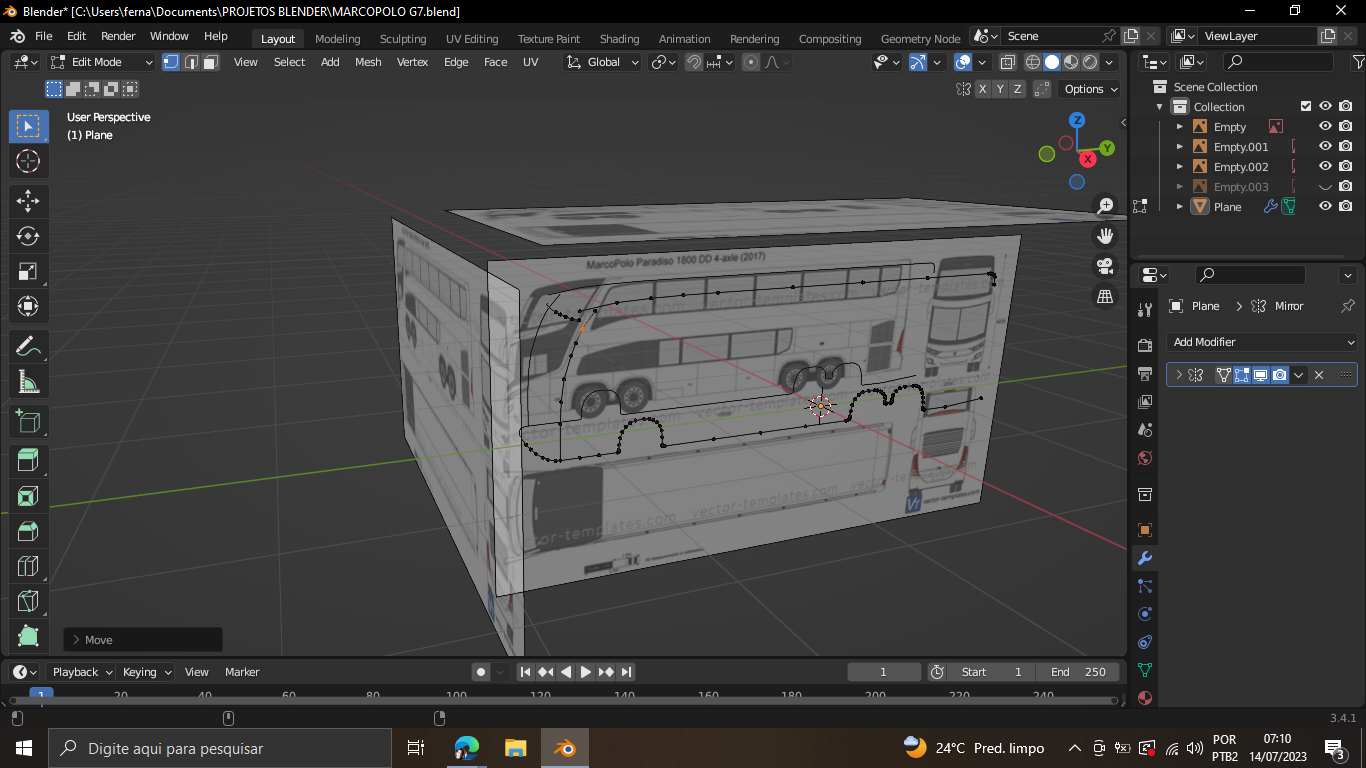Select the Bevel tool
1366x768 pixels.
(x=28, y=530)
